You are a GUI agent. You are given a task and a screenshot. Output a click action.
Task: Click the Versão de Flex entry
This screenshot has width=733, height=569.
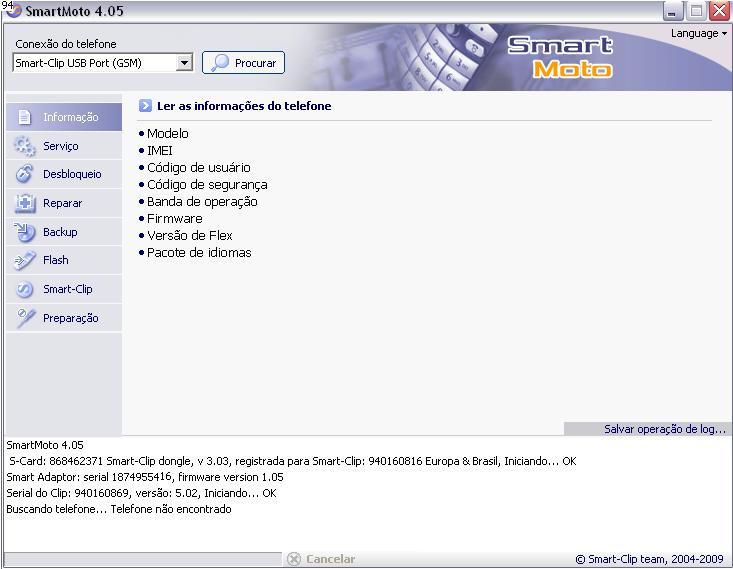pos(189,236)
